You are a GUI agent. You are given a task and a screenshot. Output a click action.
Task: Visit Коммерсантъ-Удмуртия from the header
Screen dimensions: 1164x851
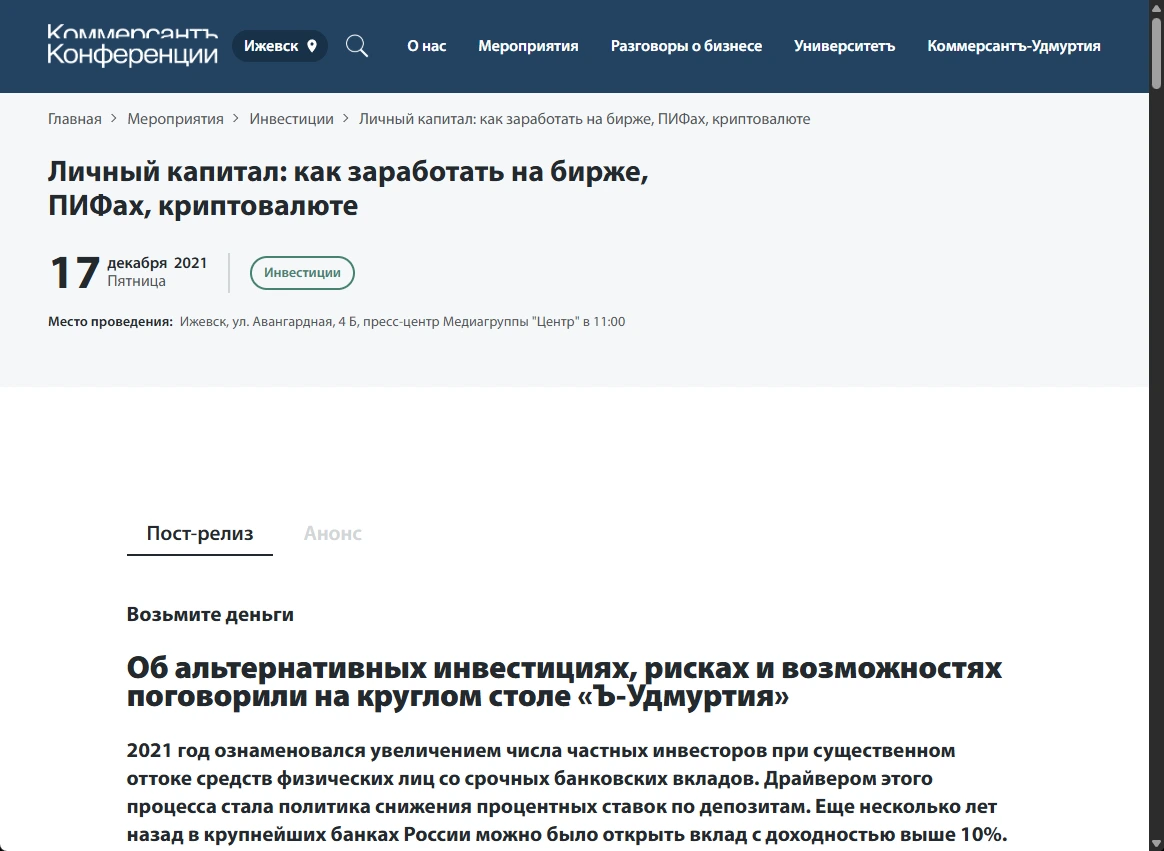[x=1013, y=46]
